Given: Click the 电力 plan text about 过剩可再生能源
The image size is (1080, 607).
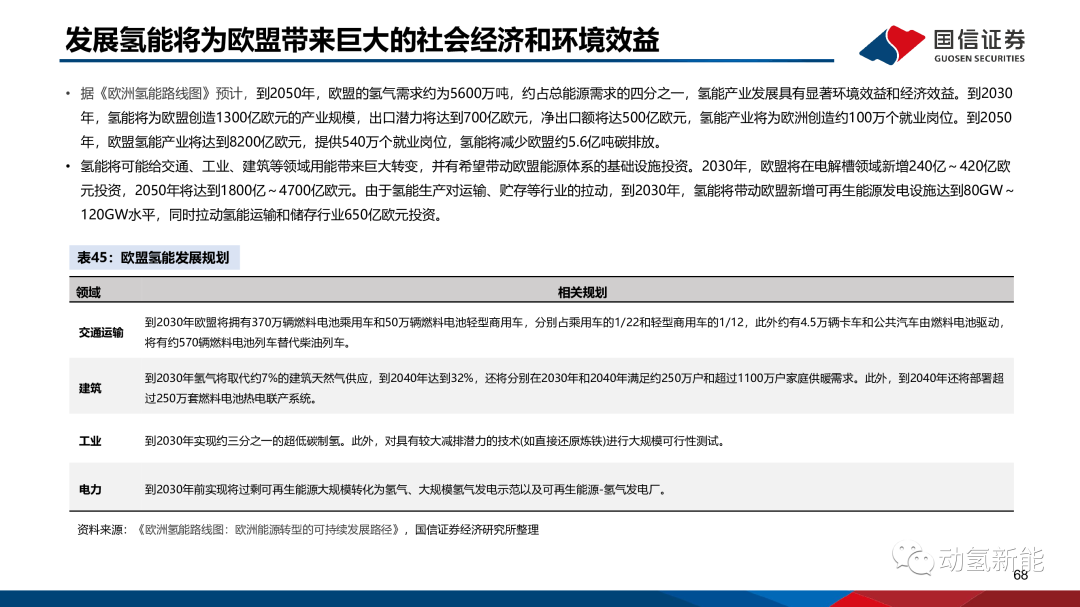Looking at the screenshot, I should [406, 490].
